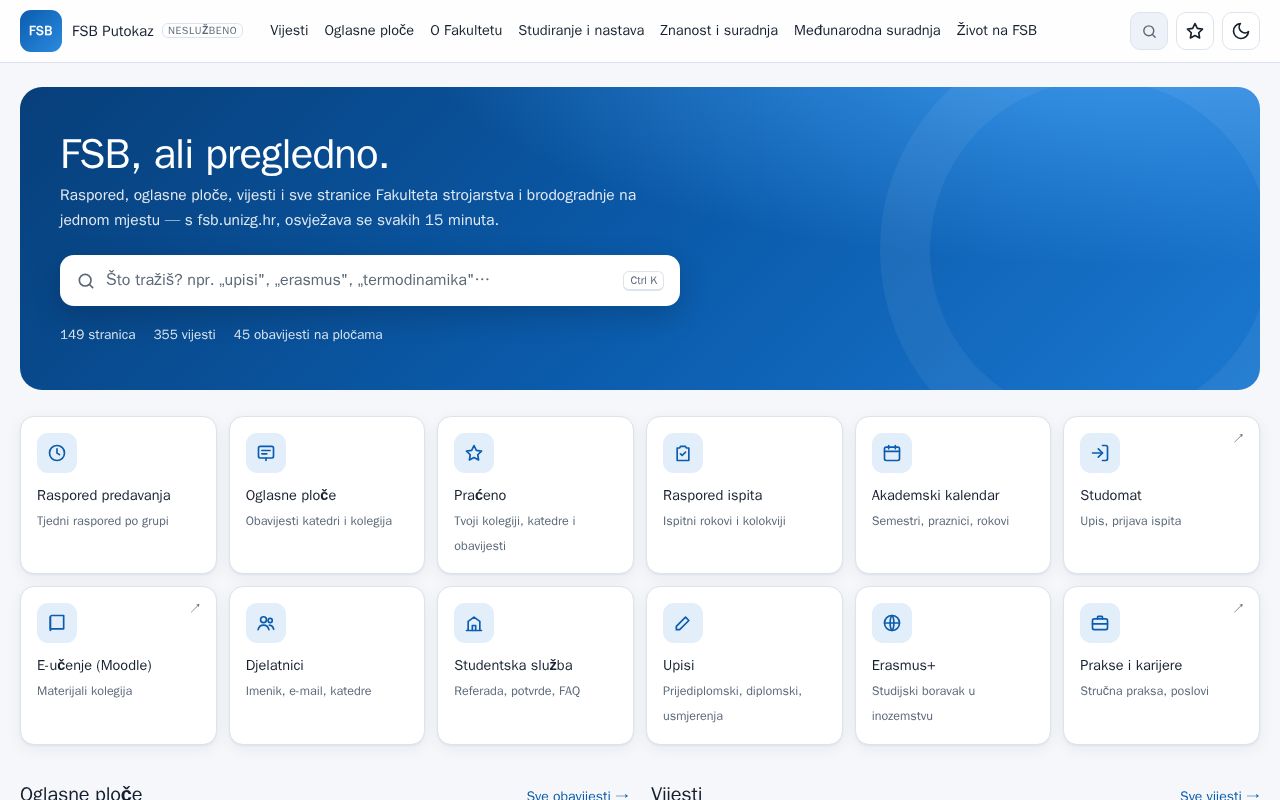Click the people icon on Djelatnici card
1280x800 pixels.
pyautogui.click(x=266, y=623)
